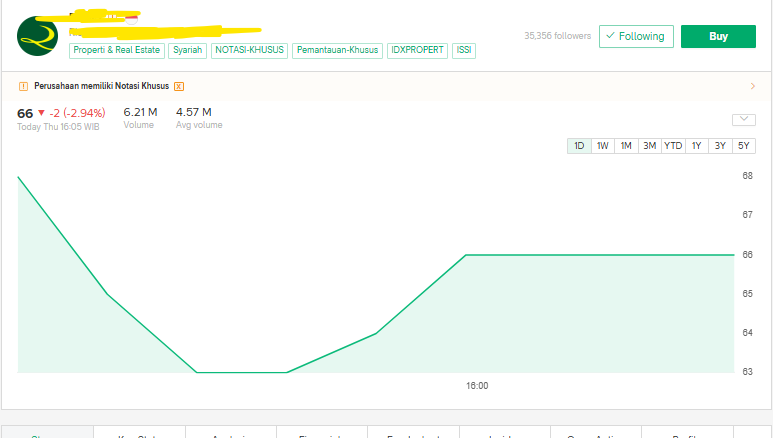Click the orange X notation badge
The height and width of the screenshot is (438, 773).
(179, 86)
